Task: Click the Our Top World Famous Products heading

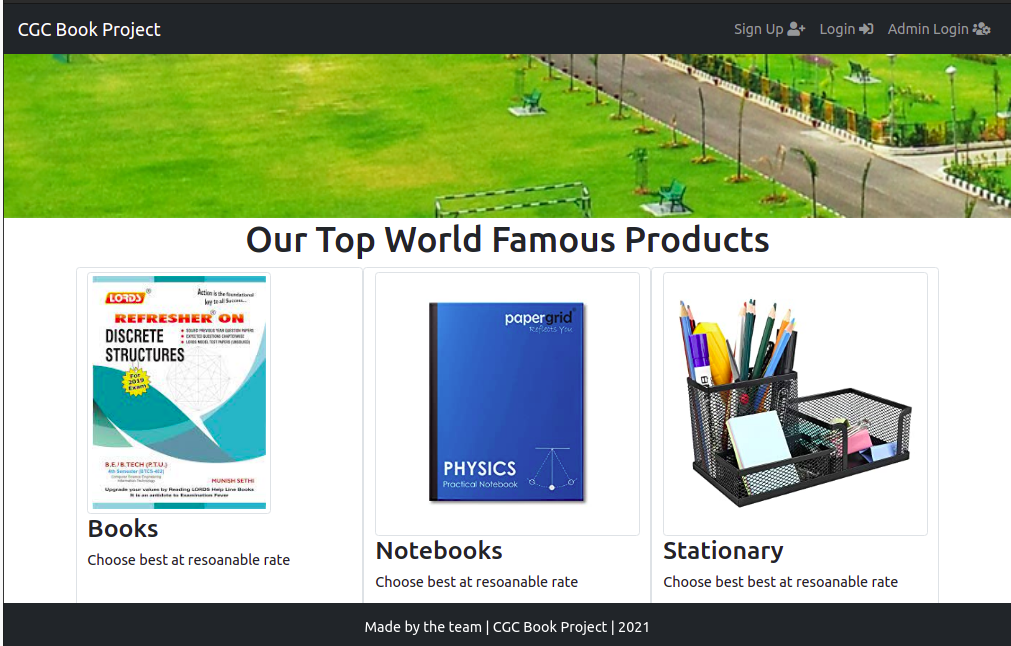Action: (507, 240)
